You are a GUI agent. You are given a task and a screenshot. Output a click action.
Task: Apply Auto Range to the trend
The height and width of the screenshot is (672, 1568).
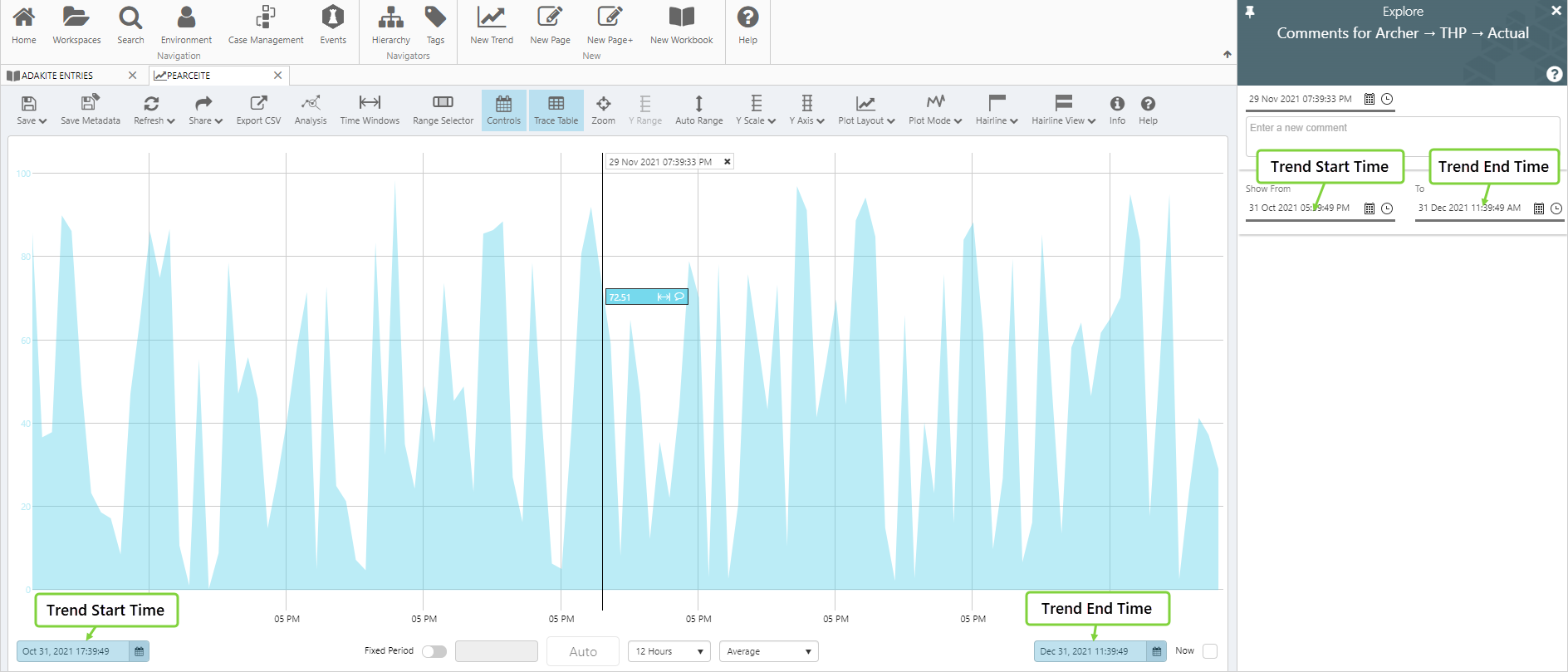click(698, 110)
